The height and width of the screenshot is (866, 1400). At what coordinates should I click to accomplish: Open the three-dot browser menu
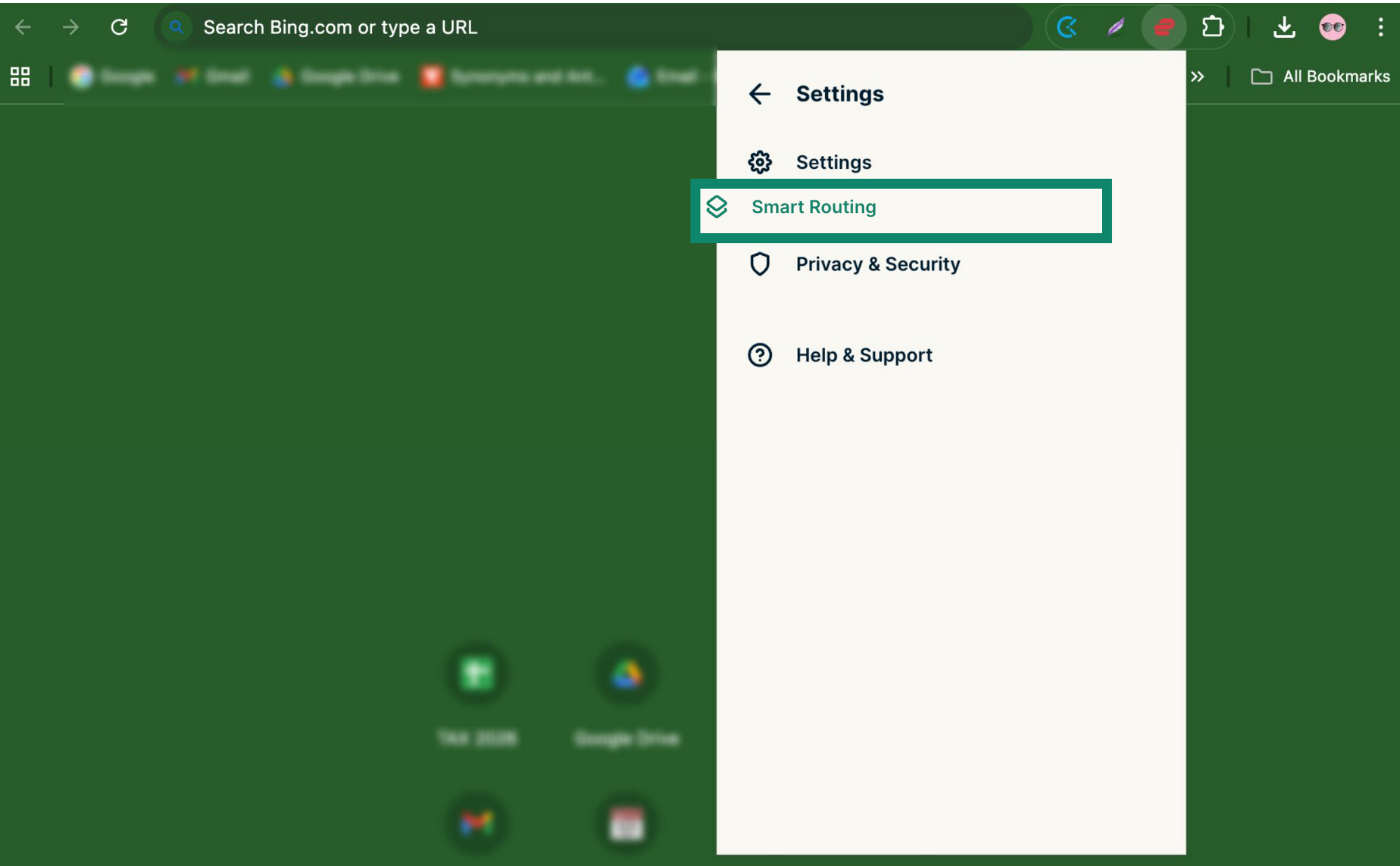pyautogui.click(x=1380, y=27)
